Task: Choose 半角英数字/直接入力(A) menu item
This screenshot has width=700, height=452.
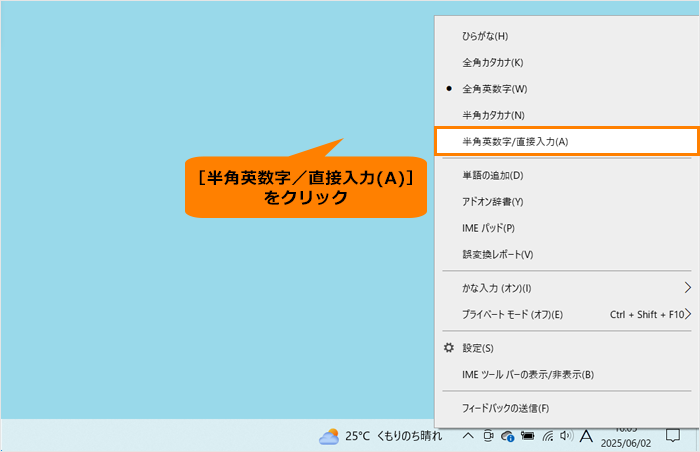Action: pos(566,142)
